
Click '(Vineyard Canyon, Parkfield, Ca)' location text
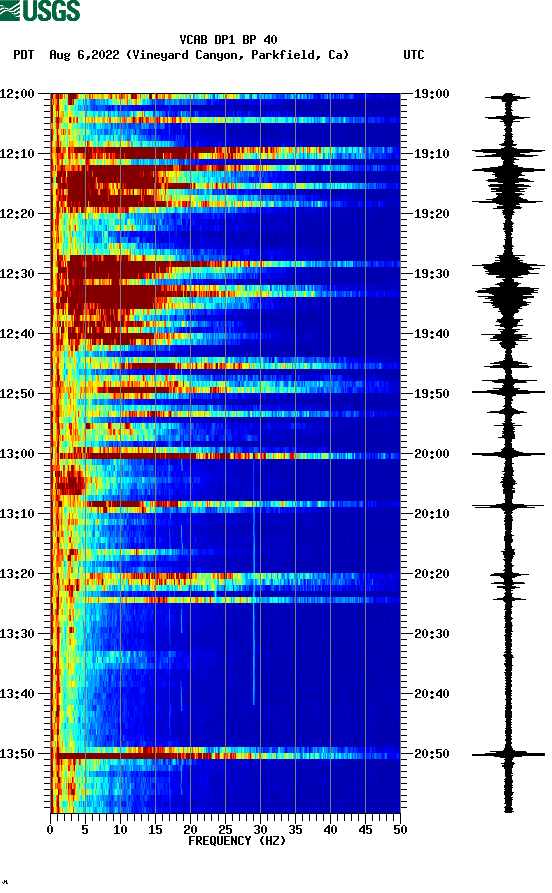238,55
